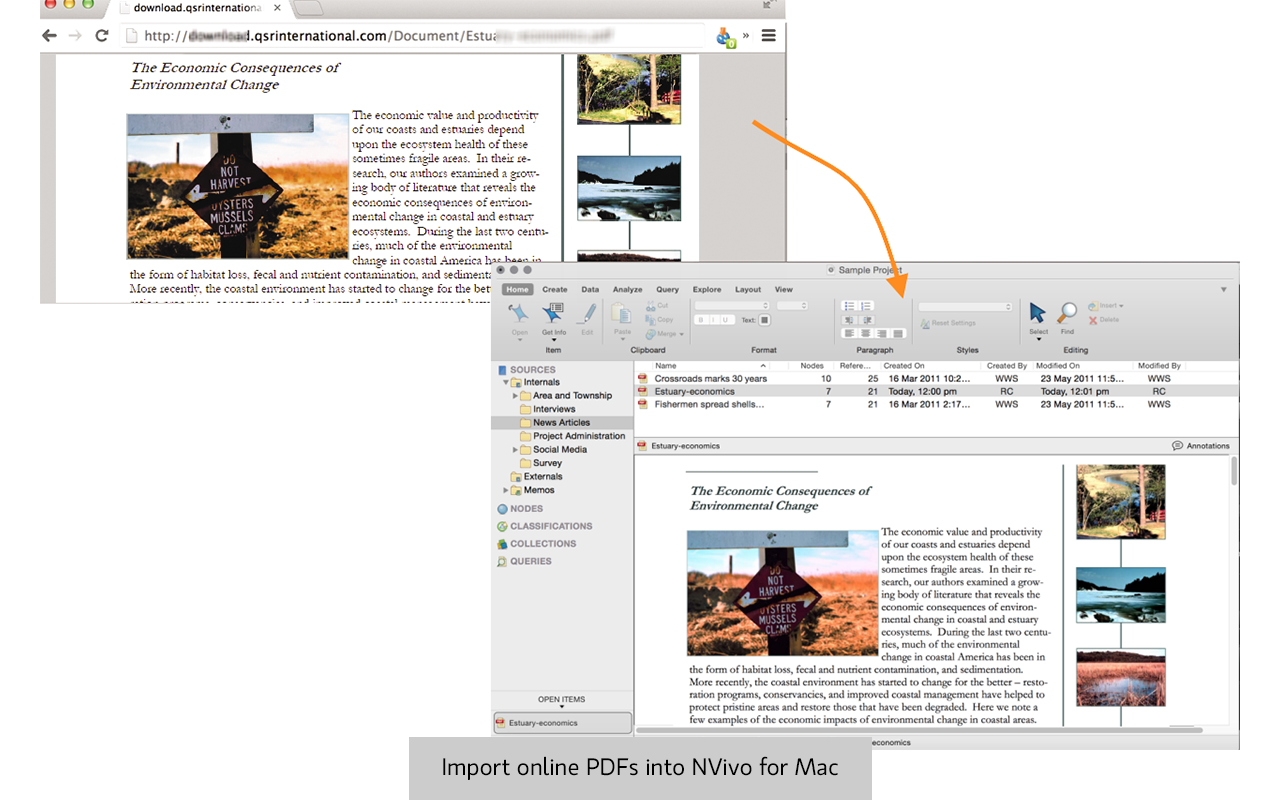Click the Find magnifier icon
The image size is (1280, 800).
1067,314
